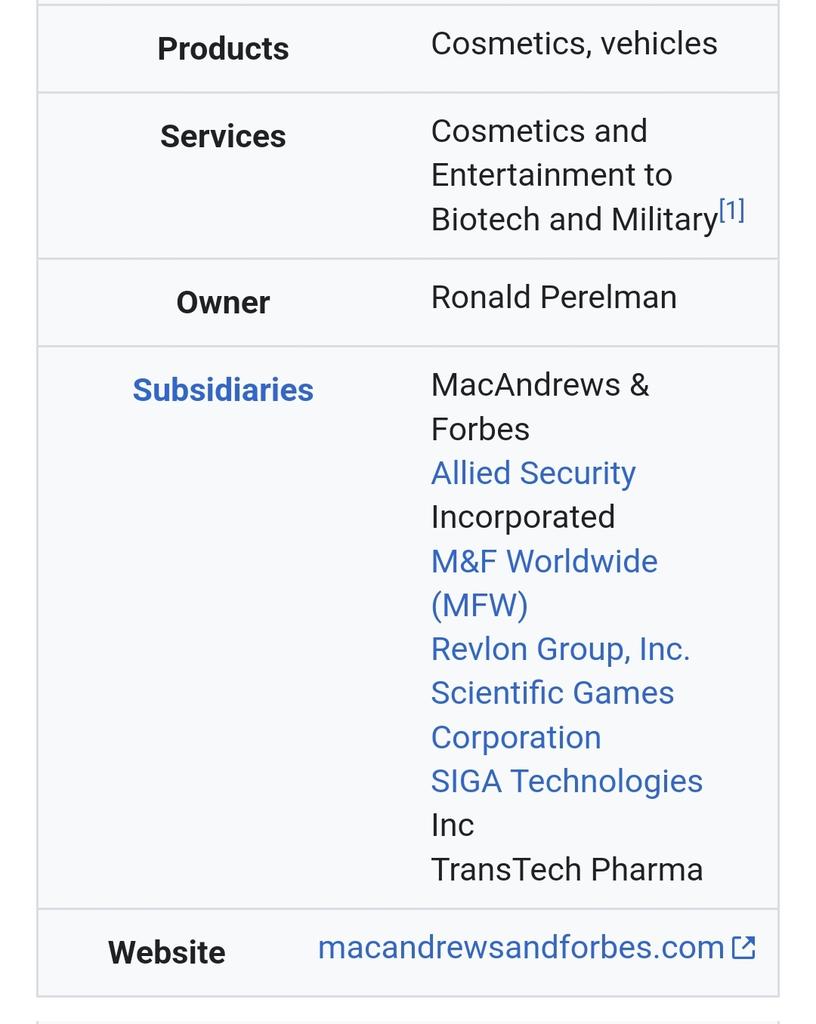Screen dimensions: 816x1024
Task: Click the Website row label
Action: pyautogui.click(x=167, y=952)
